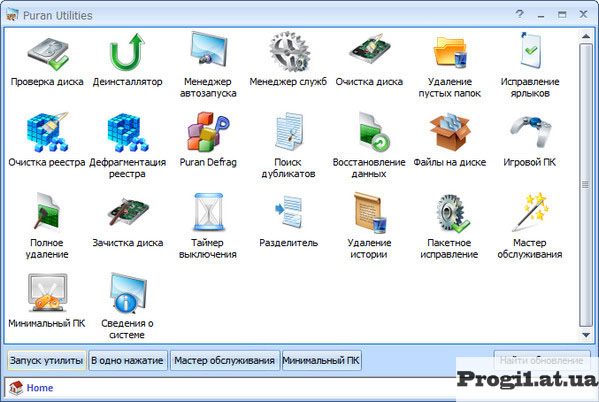Image resolution: width=599 pixels, height=402 pixels.
Task: Open Дефрагментация реестра icon
Action: tap(128, 132)
